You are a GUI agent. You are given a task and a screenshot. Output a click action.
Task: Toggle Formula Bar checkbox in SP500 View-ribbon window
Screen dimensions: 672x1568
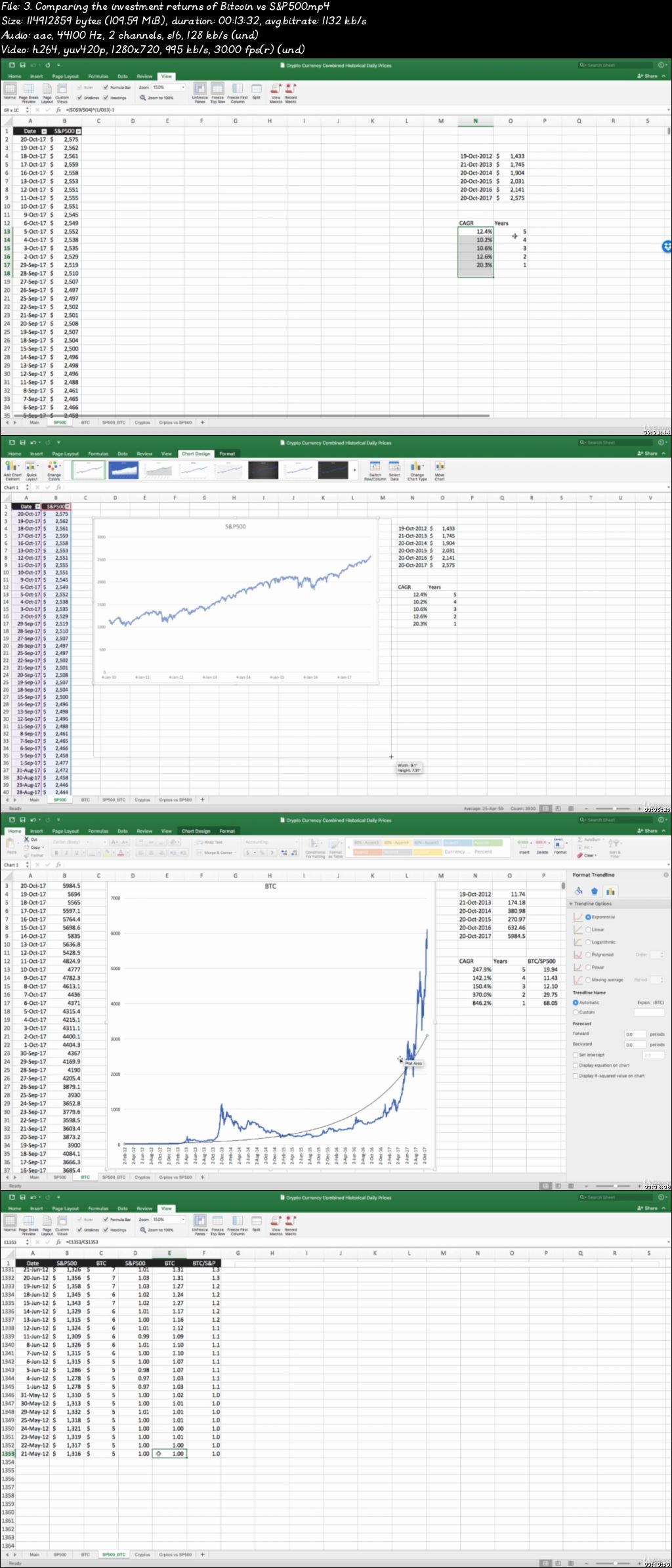point(106,87)
